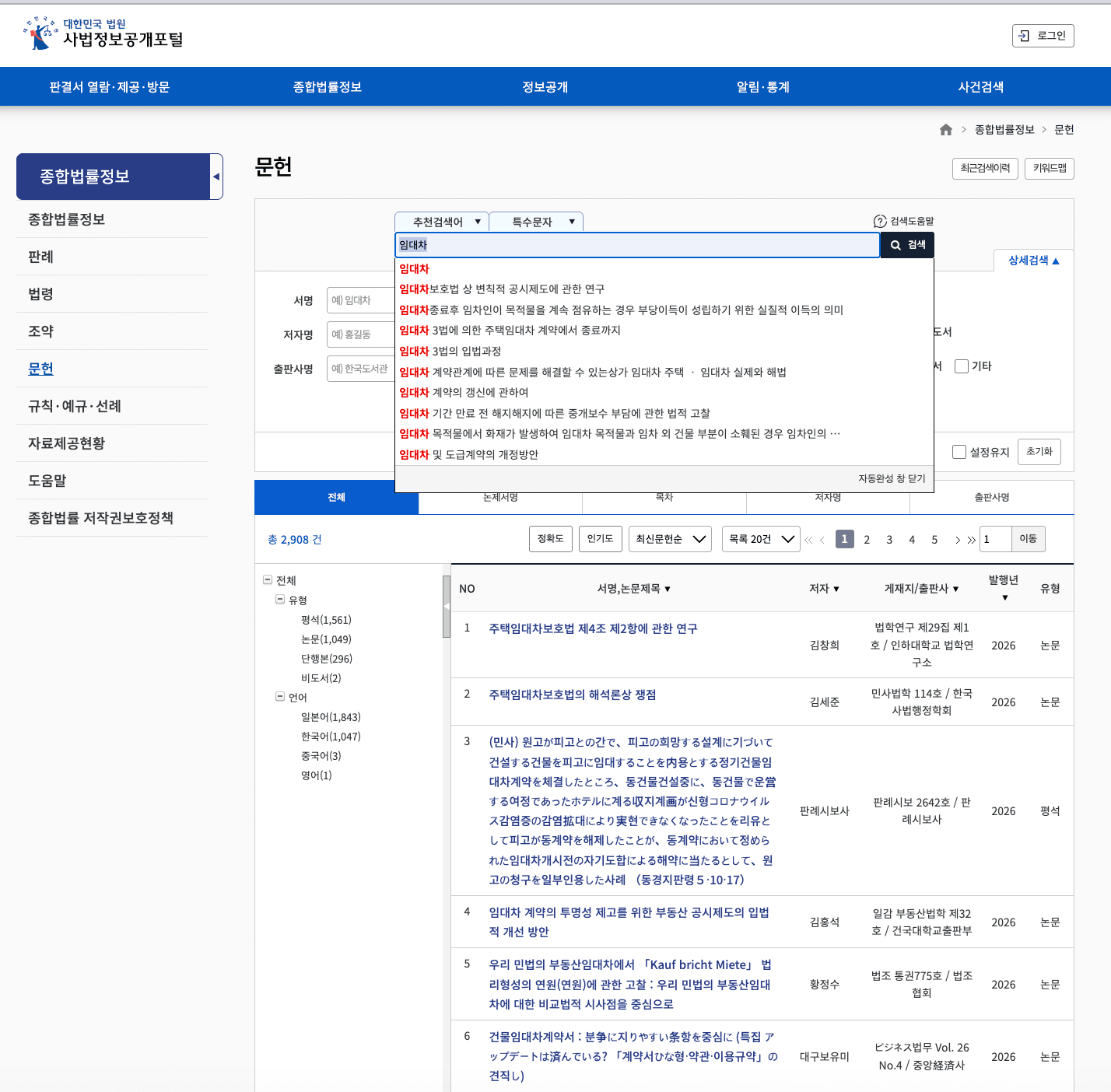The width and height of the screenshot is (1111, 1092).
Task: Open the 최신문헌순 sort dropdown
Action: point(670,539)
